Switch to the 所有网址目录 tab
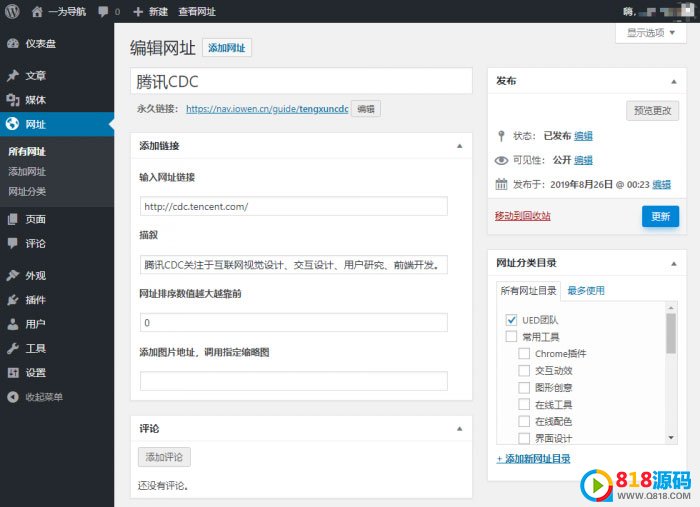Image resolution: width=700 pixels, height=507 pixels. coord(528,291)
